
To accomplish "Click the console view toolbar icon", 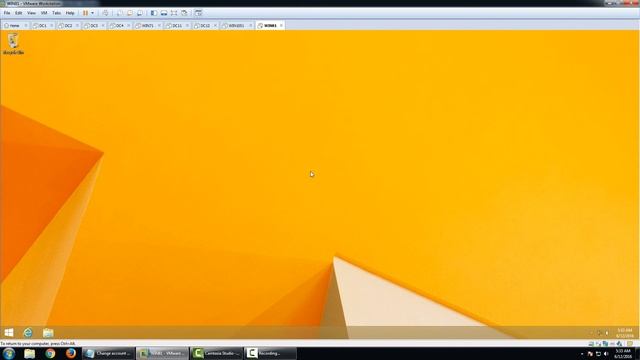I will click(x=198, y=13).
